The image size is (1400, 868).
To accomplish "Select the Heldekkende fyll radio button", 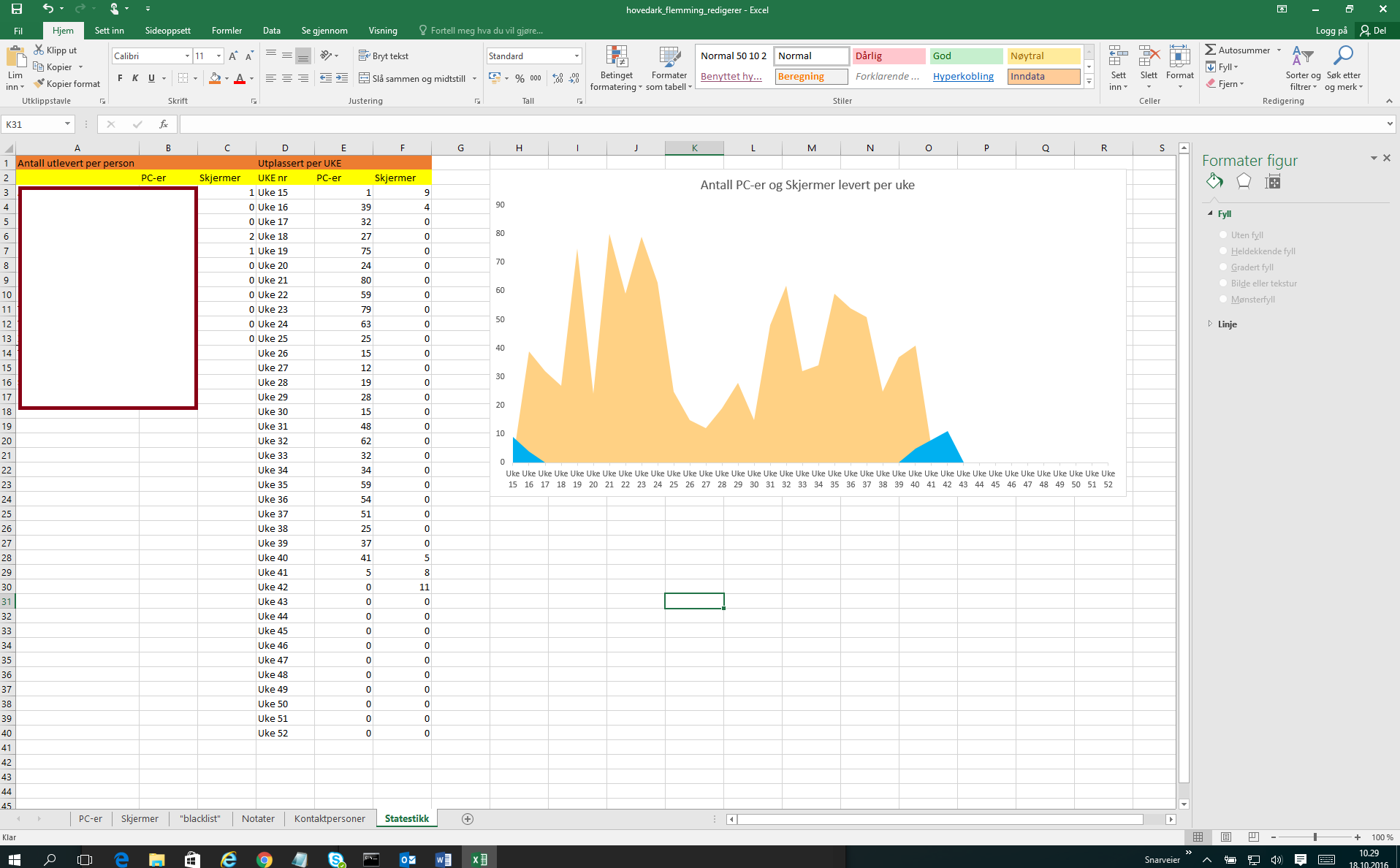I will pos(1223,251).
